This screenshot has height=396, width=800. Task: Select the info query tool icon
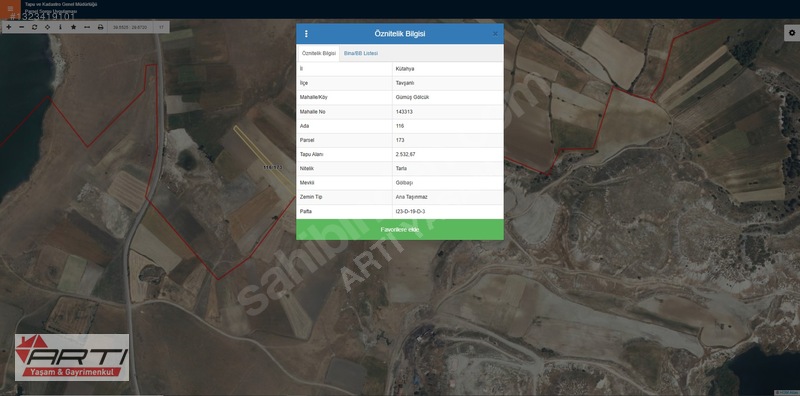coord(60,27)
